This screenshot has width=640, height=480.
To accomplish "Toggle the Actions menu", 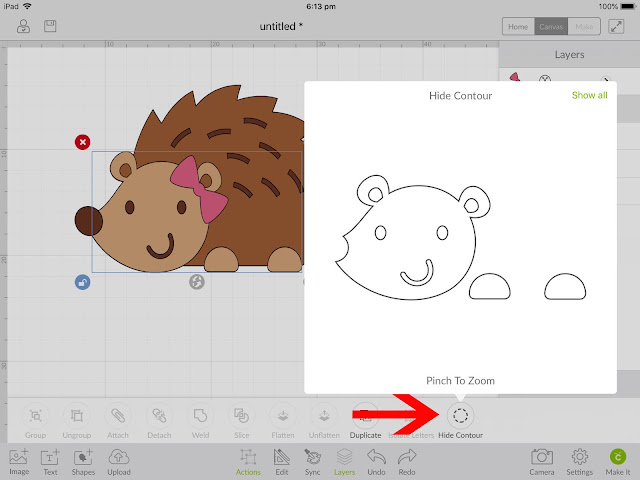I will [x=248, y=461].
